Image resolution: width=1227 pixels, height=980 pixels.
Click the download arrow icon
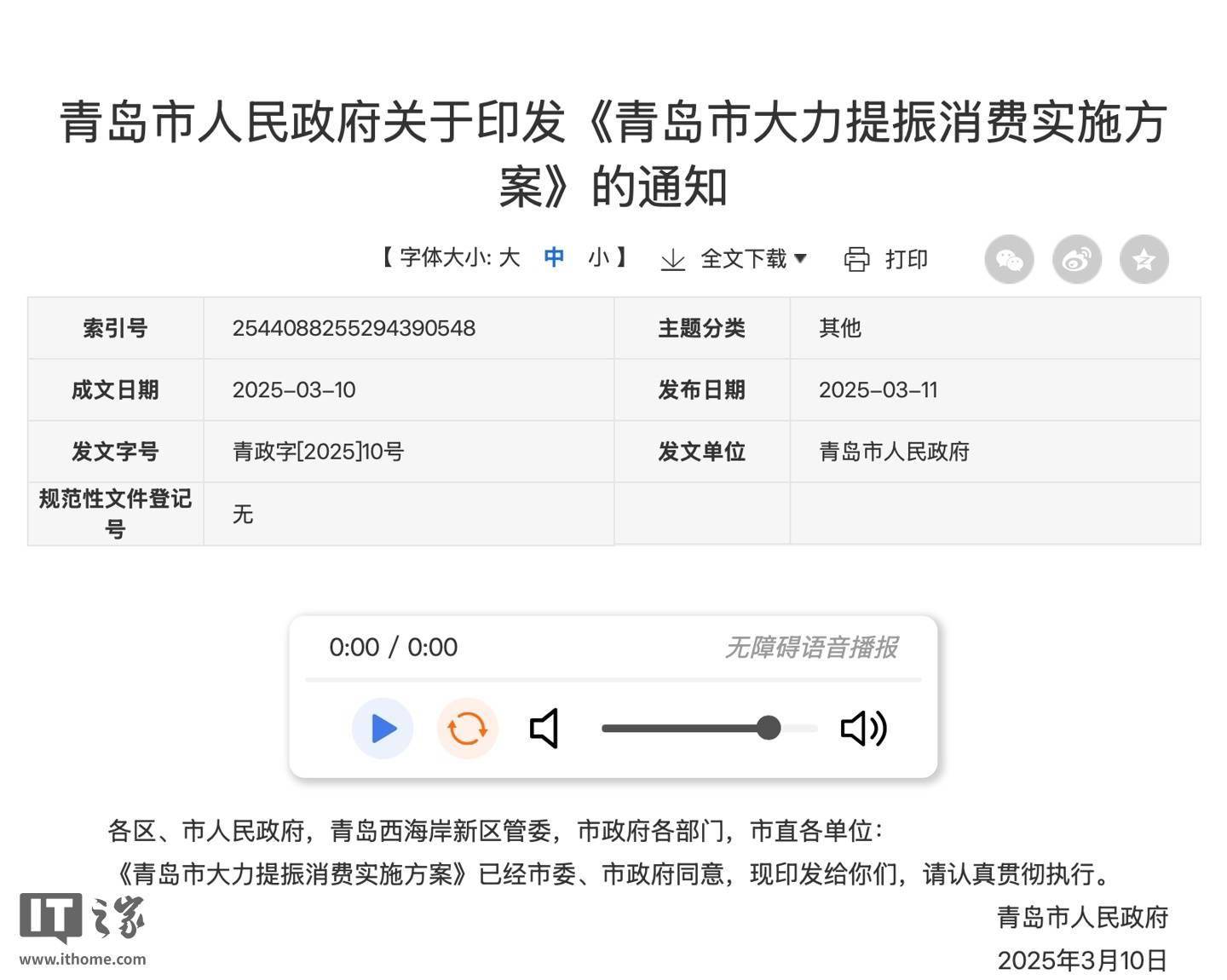click(673, 259)
